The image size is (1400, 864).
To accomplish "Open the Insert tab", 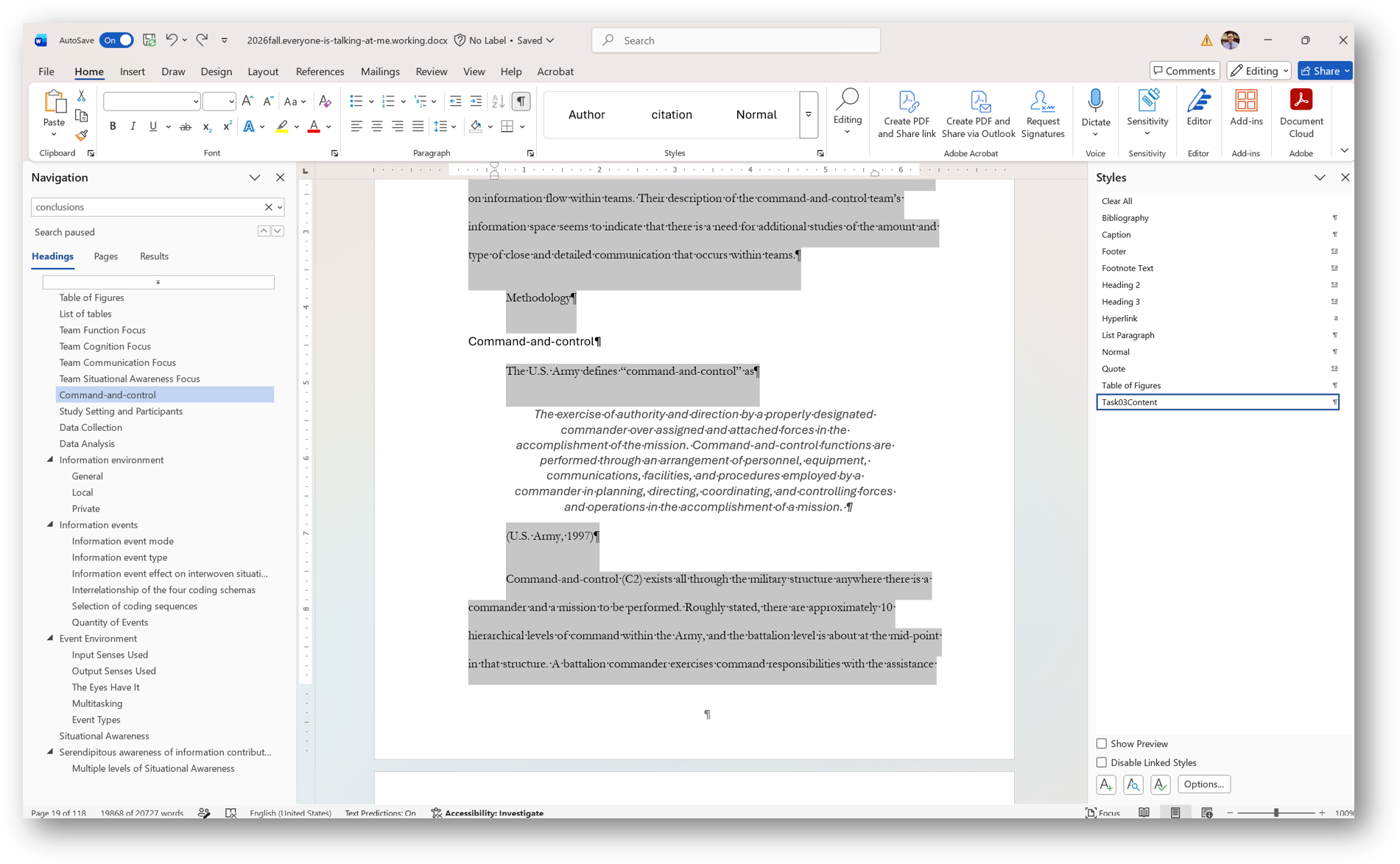I will (x=133, y=71).
